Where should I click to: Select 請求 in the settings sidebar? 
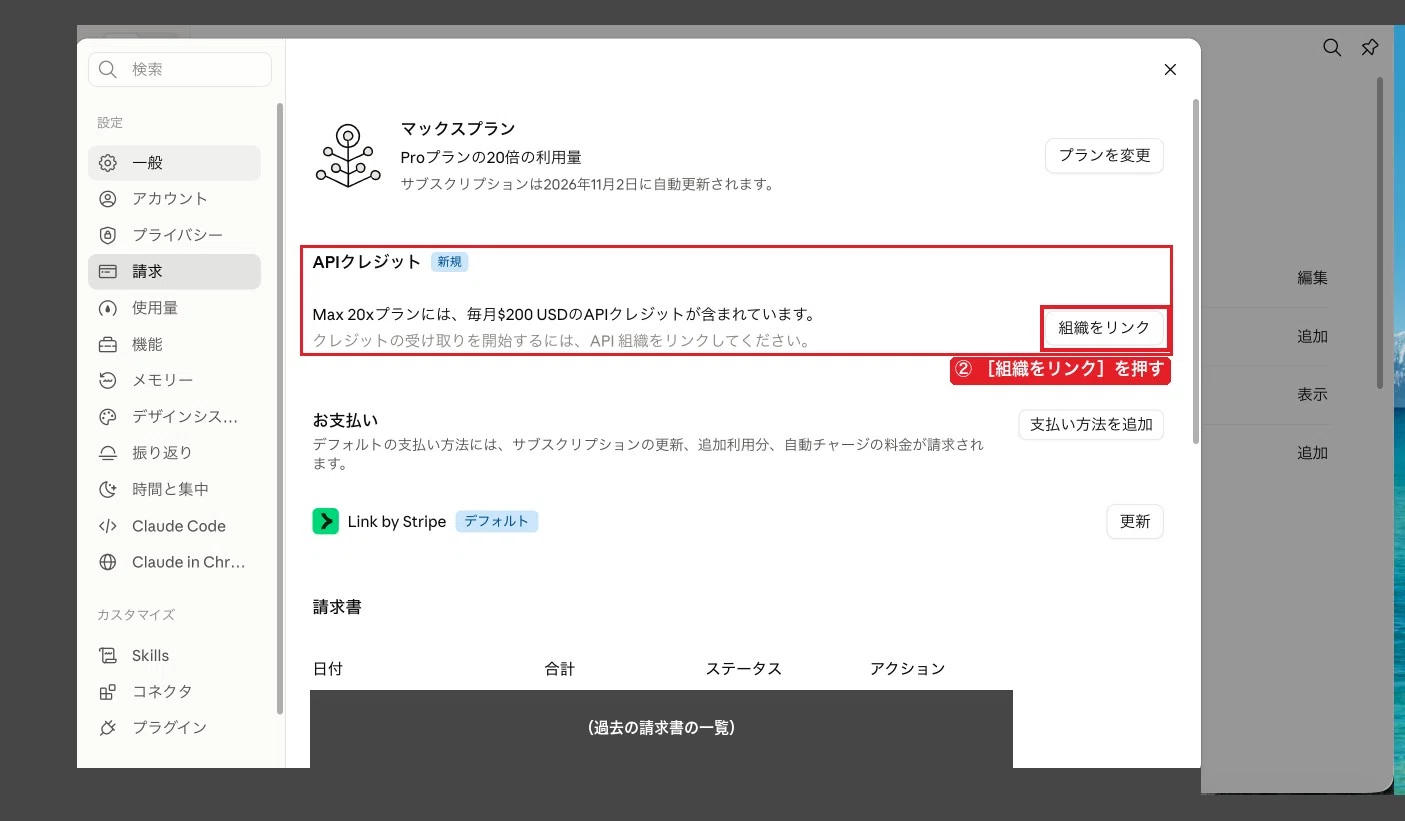tap(174, 271)
